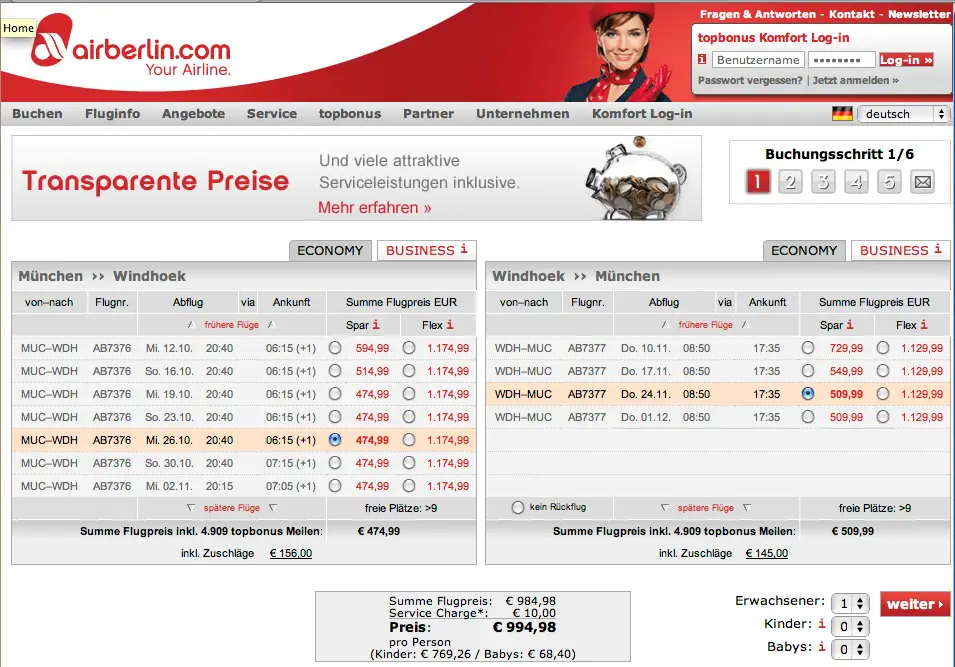This screenshot has width=955, height=667.
Task: Click the envelope booking step icon
Action: (x=923, y=182)
